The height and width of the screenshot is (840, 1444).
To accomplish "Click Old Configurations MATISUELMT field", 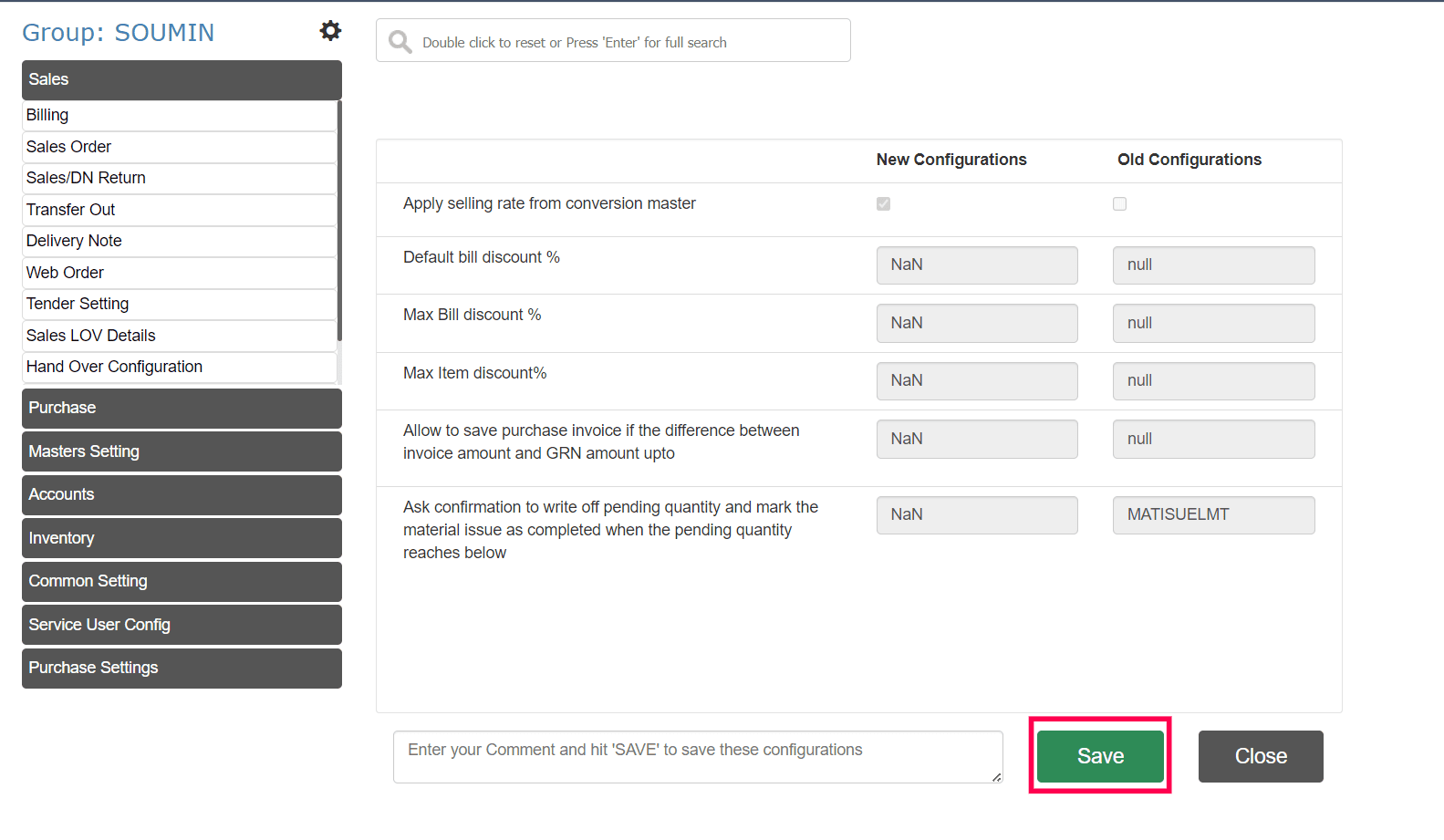I will point(1213,515).
